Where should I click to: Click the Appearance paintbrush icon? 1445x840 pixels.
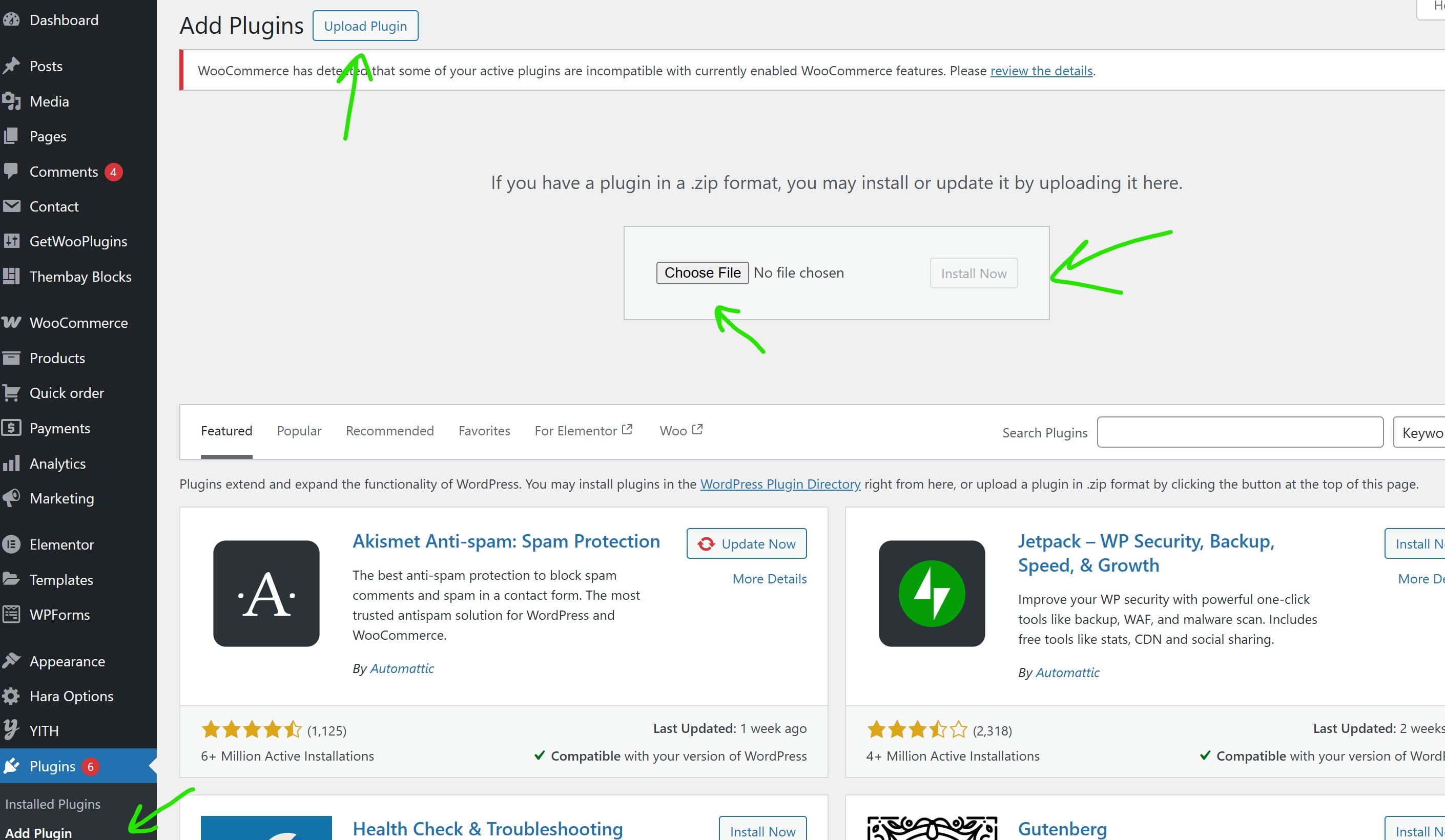click(x=11, y=661)
